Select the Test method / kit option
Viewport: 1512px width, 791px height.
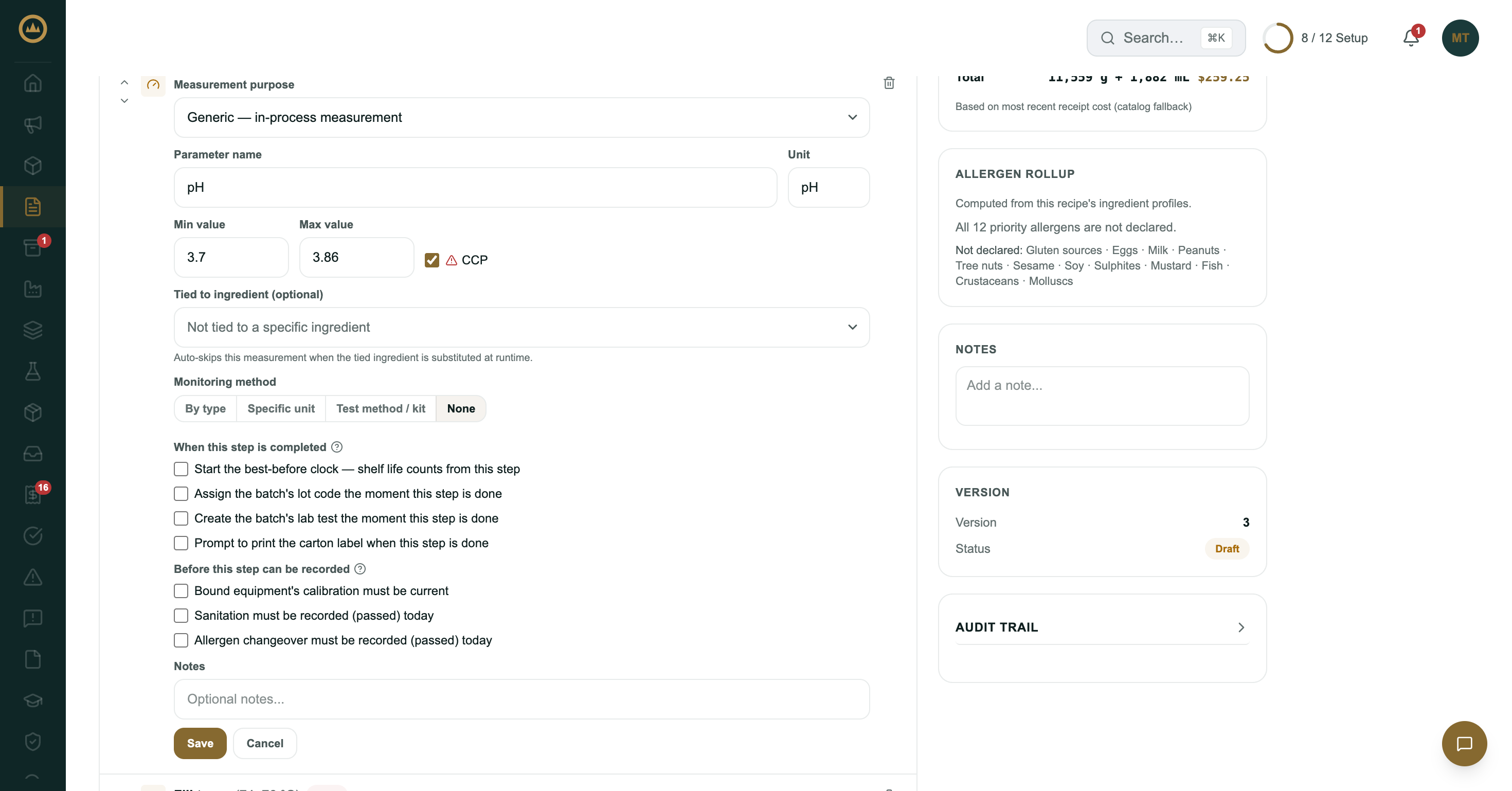pos(381,408)
